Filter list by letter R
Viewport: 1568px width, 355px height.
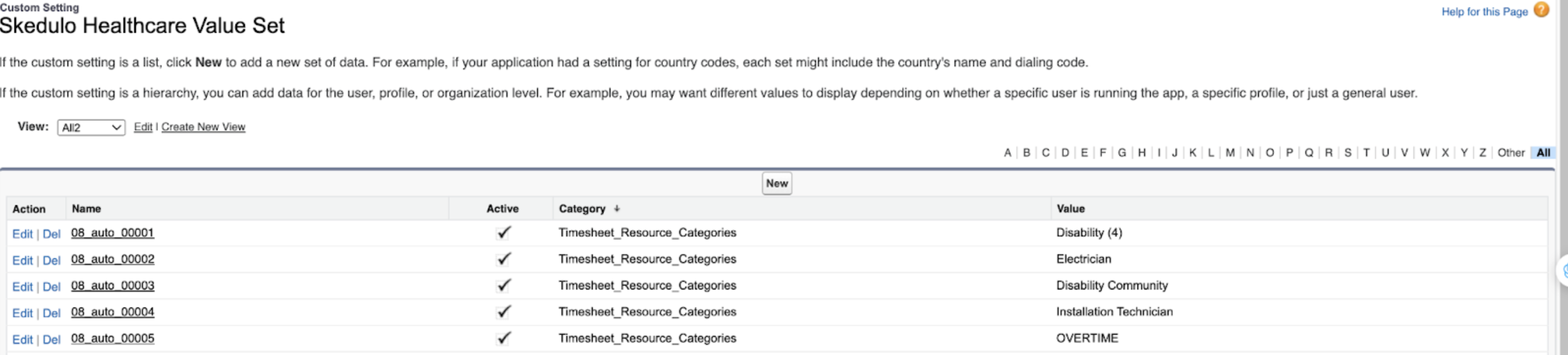point(1329,153)
